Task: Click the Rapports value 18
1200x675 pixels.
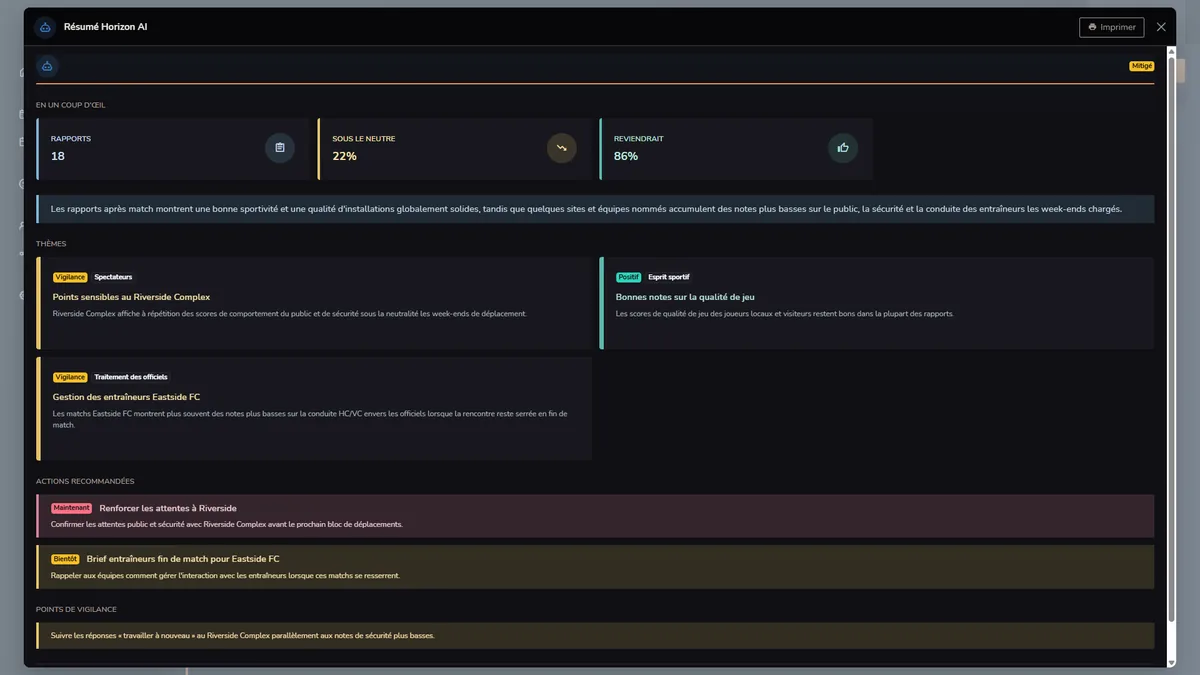Action: (x=58, y=156)
